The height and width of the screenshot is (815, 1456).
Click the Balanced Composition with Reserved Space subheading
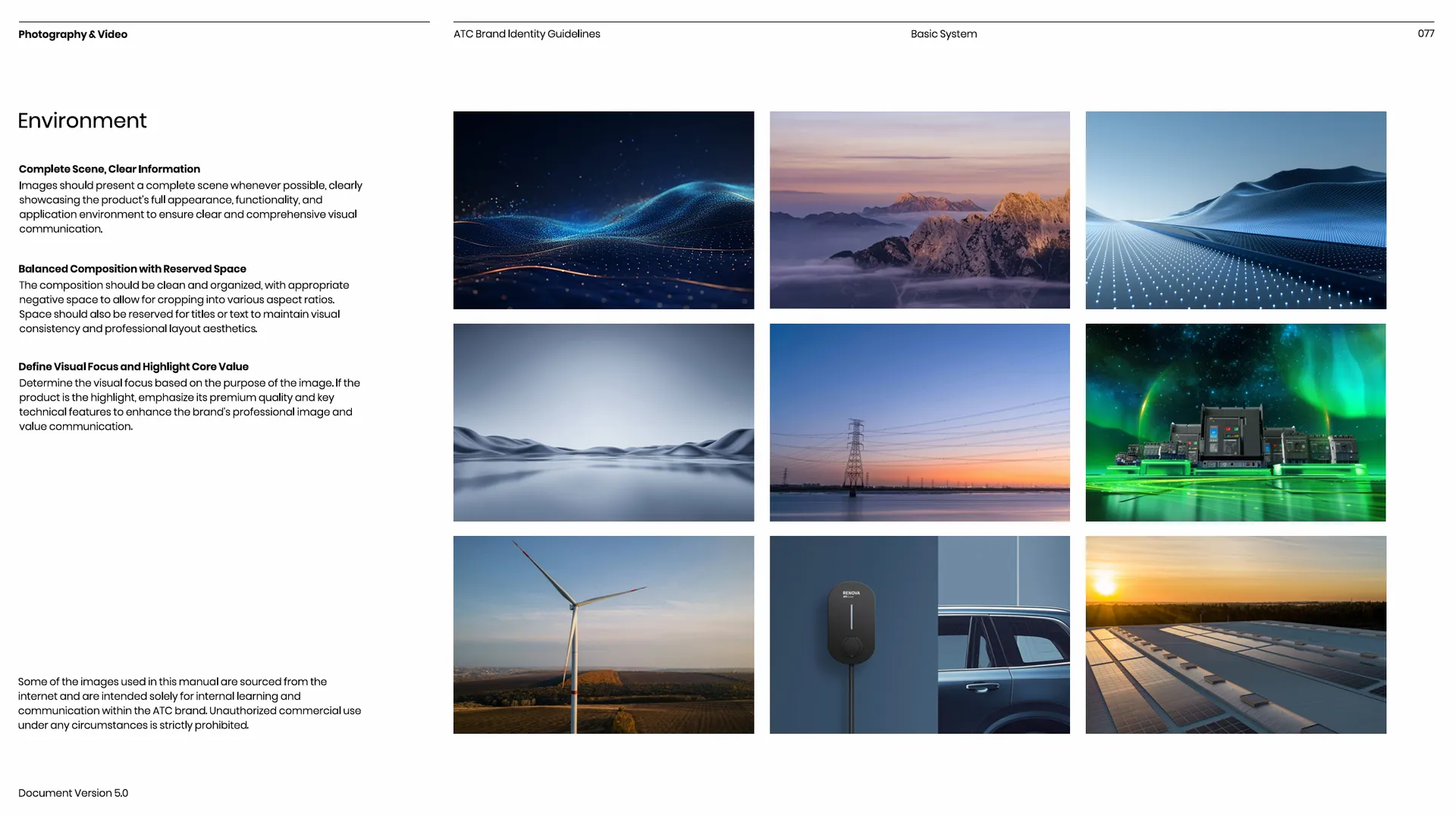132,269
